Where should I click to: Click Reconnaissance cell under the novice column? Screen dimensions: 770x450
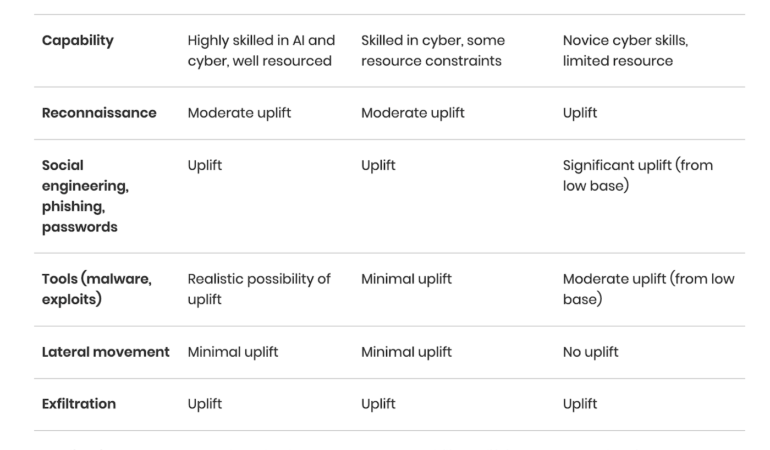(x=579, y=113)
